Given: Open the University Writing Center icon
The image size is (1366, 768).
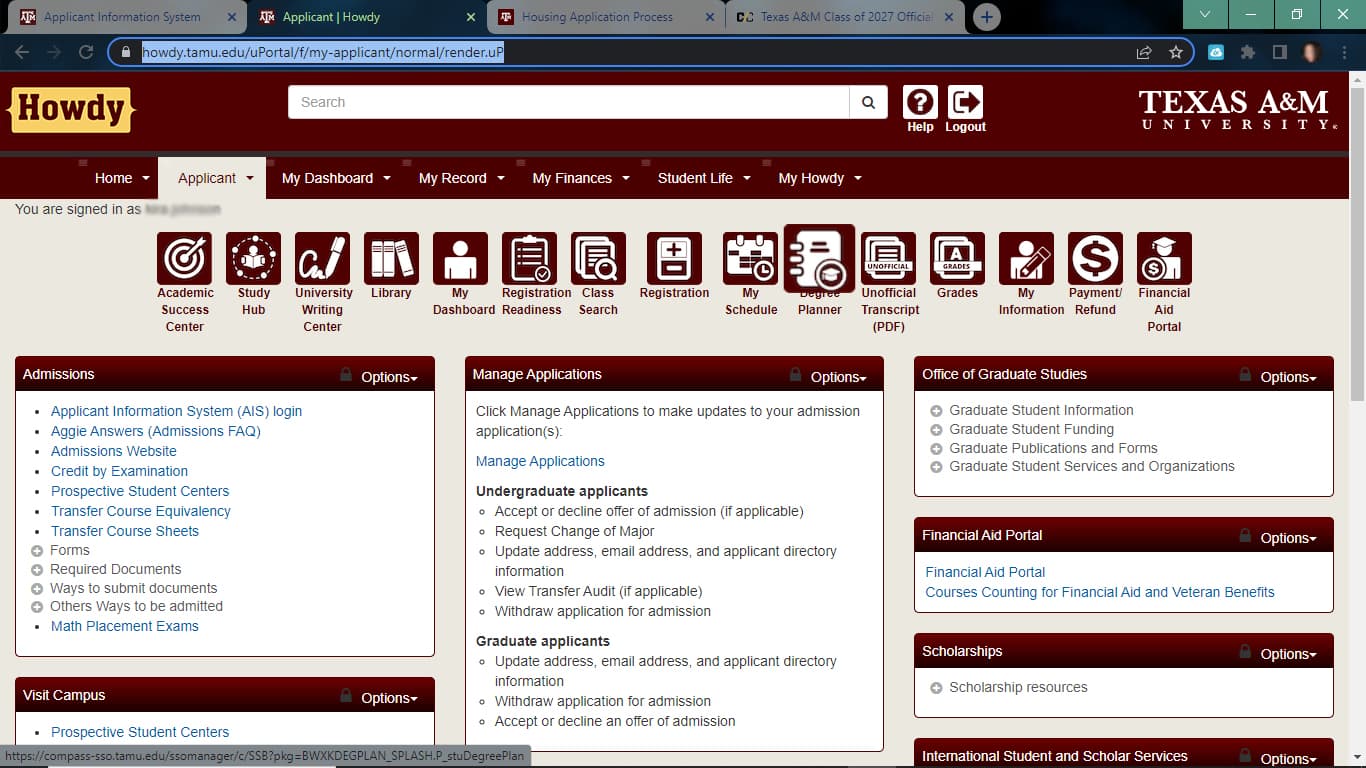Looking at the screenshot, I should point(322,259).
